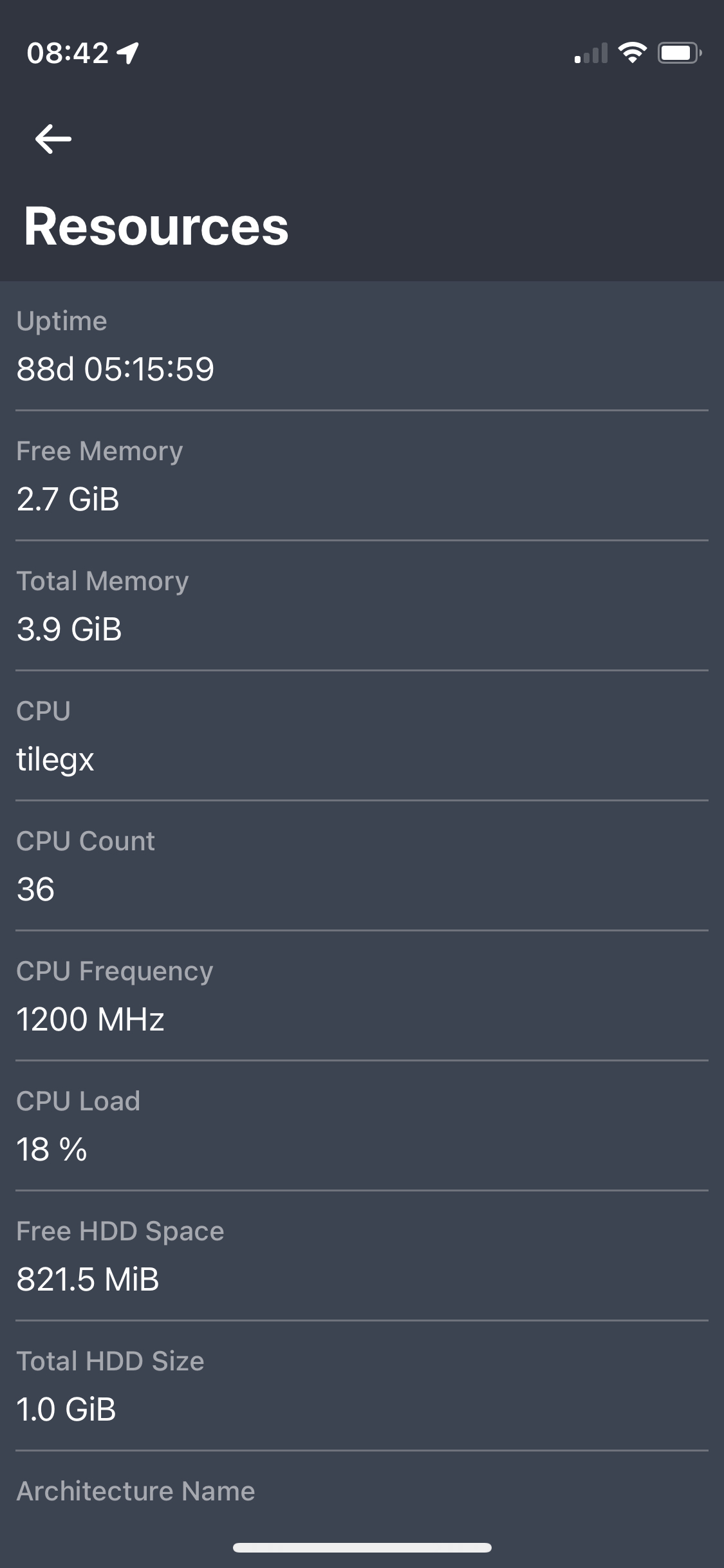Select the Total Memory value 3.9 GiB
This screenshot has width=724, height=1568.
point(69,630)
